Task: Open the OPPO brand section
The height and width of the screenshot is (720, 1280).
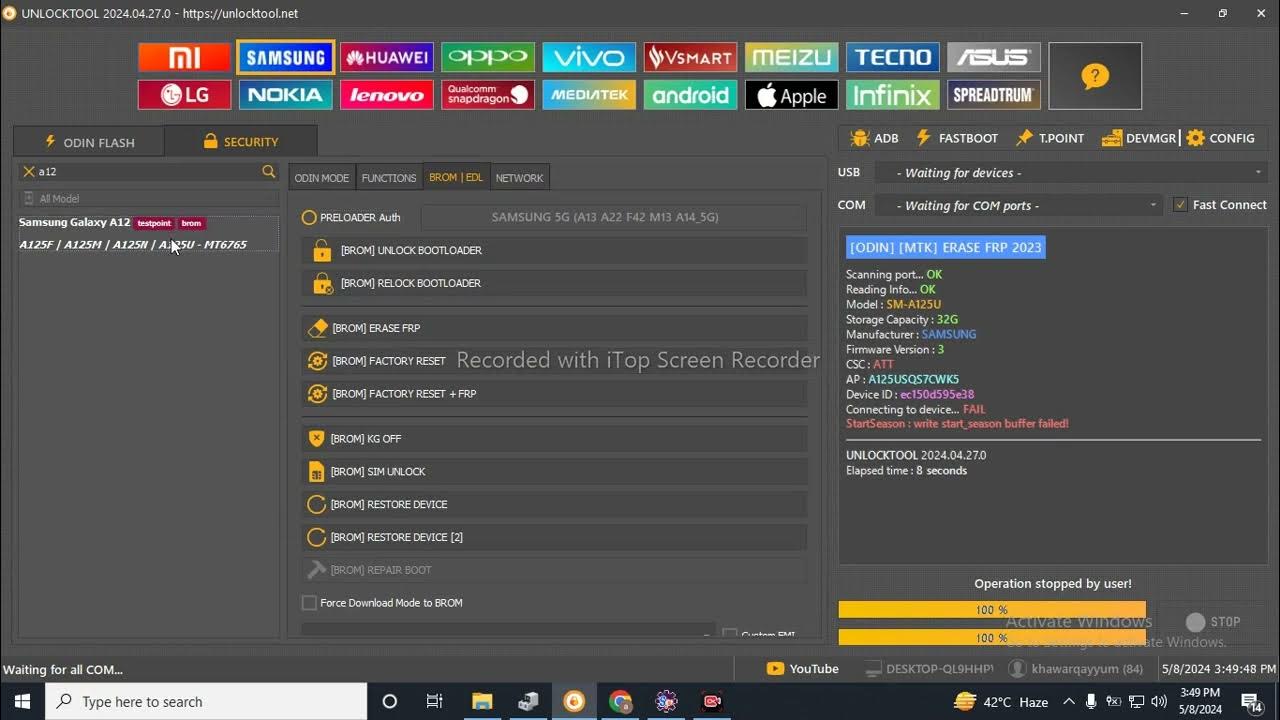Action: (x=488, y=57)
